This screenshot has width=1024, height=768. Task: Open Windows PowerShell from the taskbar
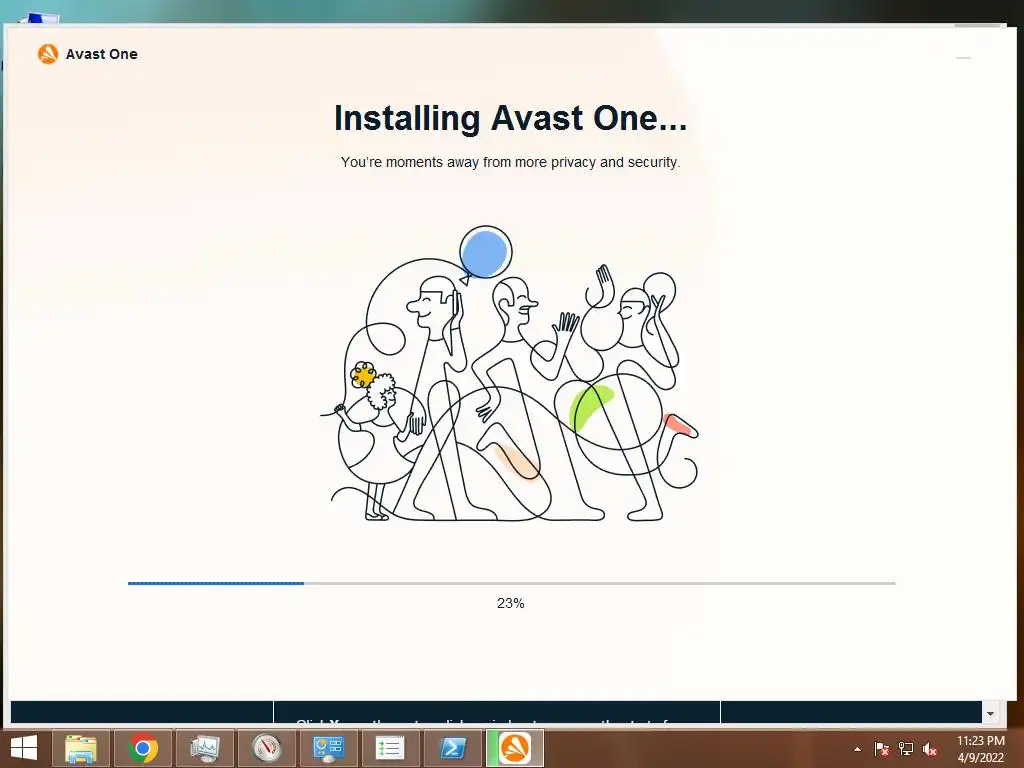pyautogui.click(x=453, y=748)
